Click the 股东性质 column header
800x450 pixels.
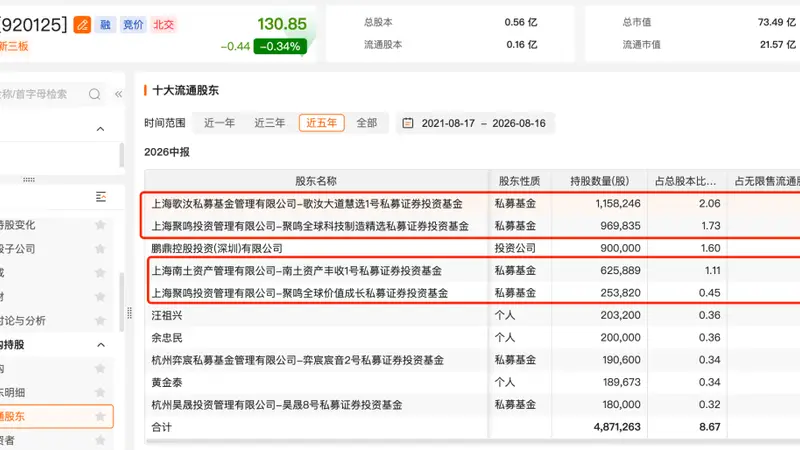(x=519, y=181)
